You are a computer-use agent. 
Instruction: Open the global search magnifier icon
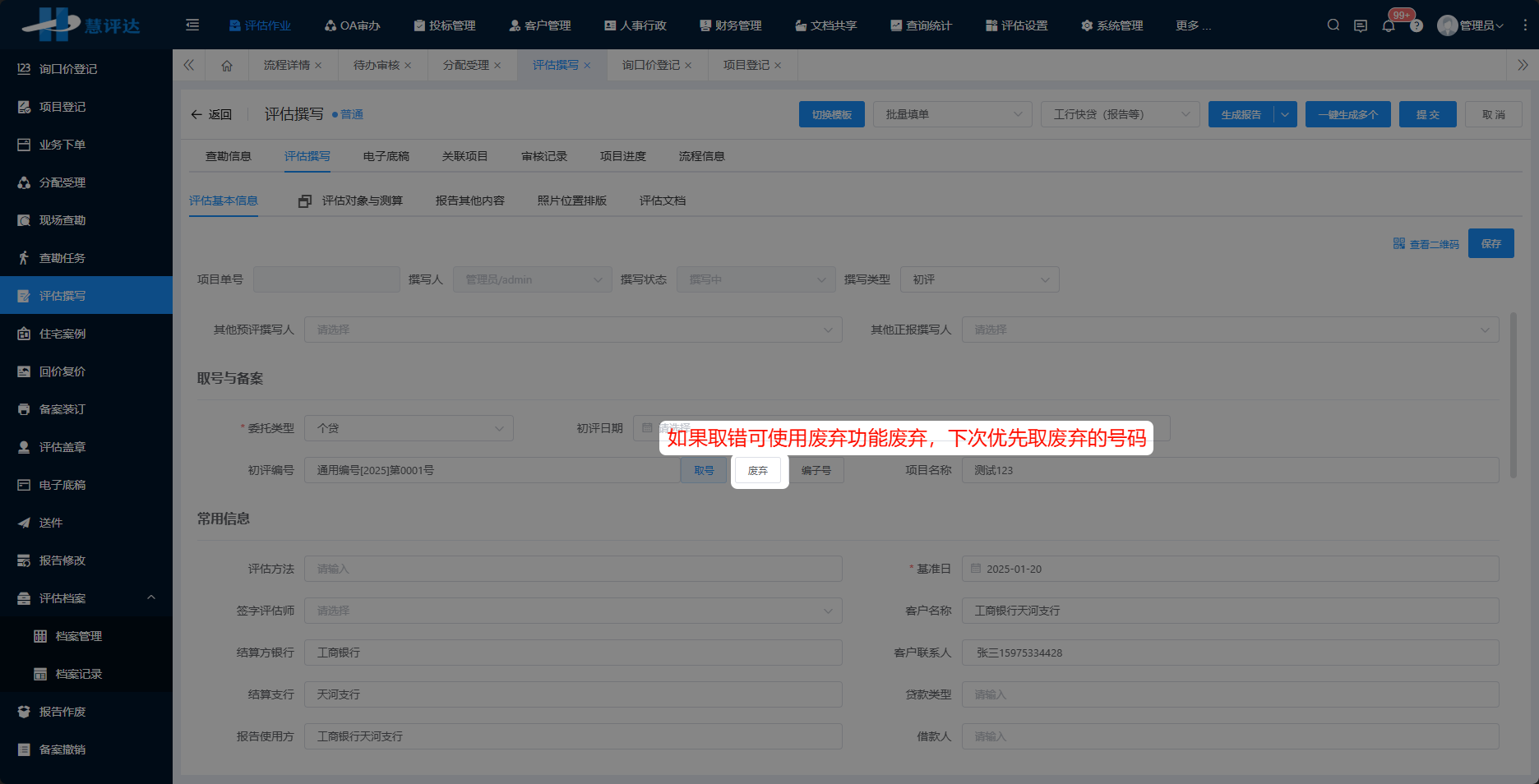[x=1333, y=25]
